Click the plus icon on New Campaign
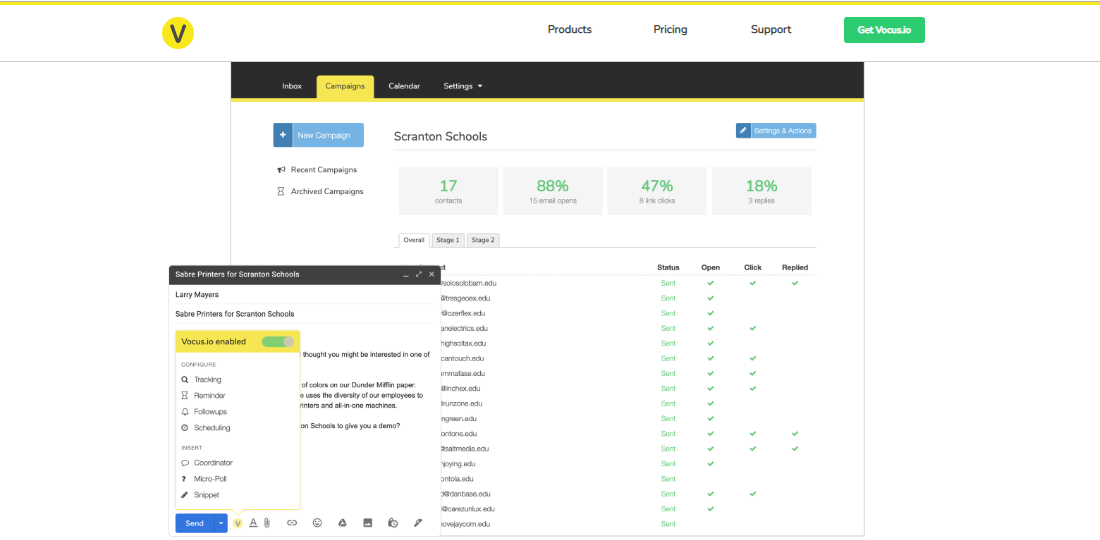The image size is (1100, 540). pyautogui.click(x=283, y=135)
